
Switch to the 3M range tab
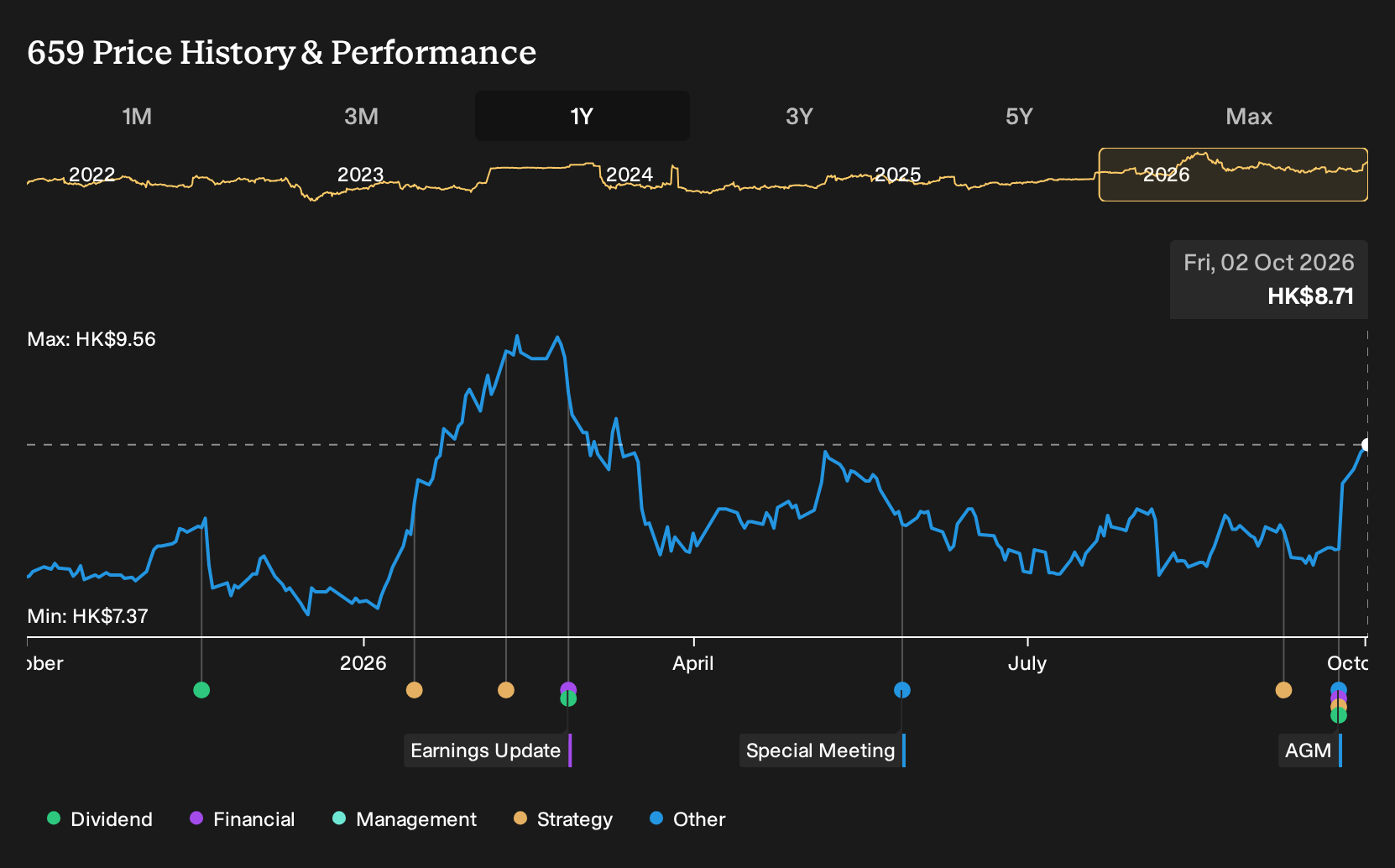coord(361,116)
